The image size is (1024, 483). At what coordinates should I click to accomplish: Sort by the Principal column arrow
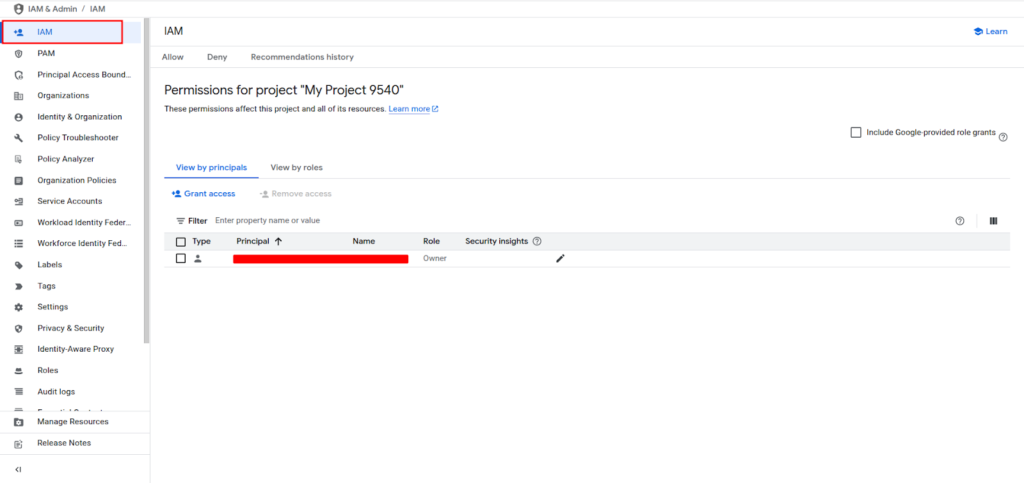(278, 242)
